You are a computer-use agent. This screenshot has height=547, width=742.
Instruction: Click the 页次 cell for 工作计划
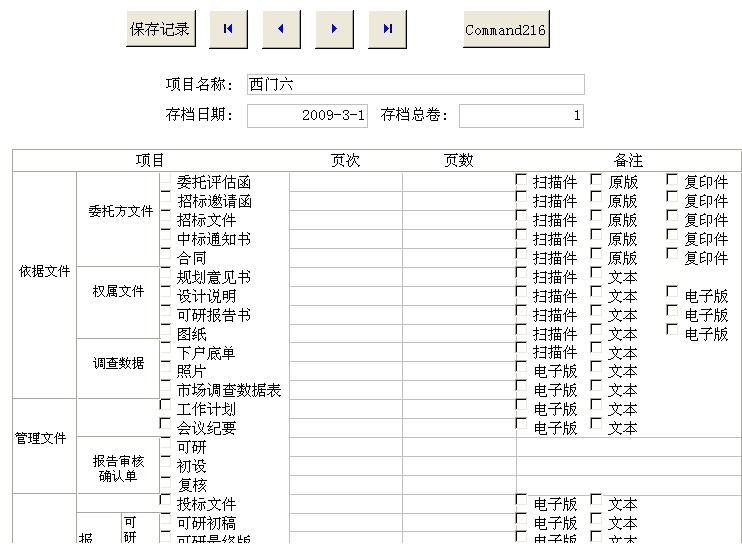(346, 409)
